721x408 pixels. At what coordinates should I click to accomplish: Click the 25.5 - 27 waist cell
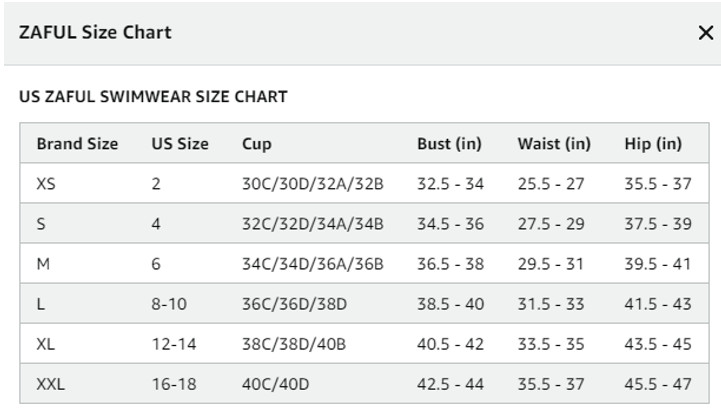click(551, 184)
